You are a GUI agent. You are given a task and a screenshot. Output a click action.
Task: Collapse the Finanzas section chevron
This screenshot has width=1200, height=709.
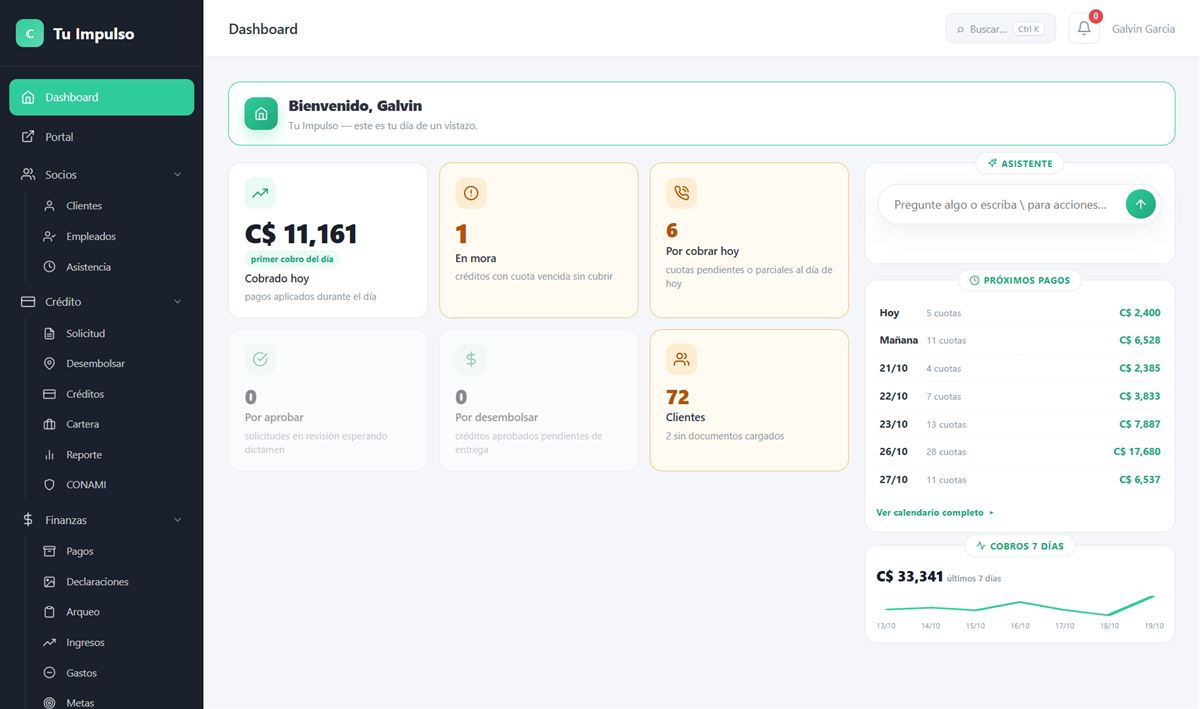tap(178, 520)
